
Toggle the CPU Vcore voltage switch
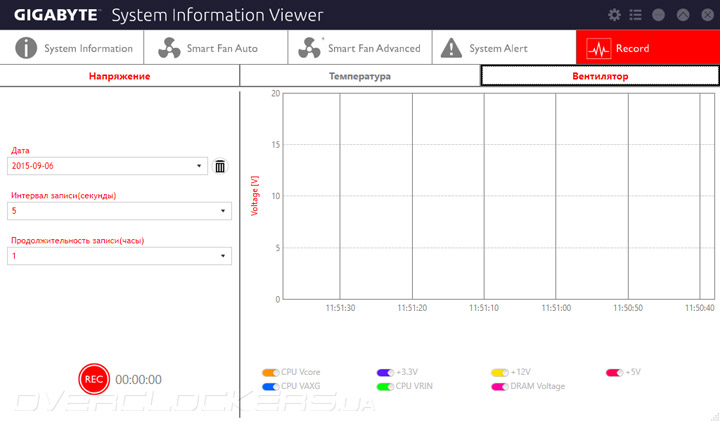(269, 372)
